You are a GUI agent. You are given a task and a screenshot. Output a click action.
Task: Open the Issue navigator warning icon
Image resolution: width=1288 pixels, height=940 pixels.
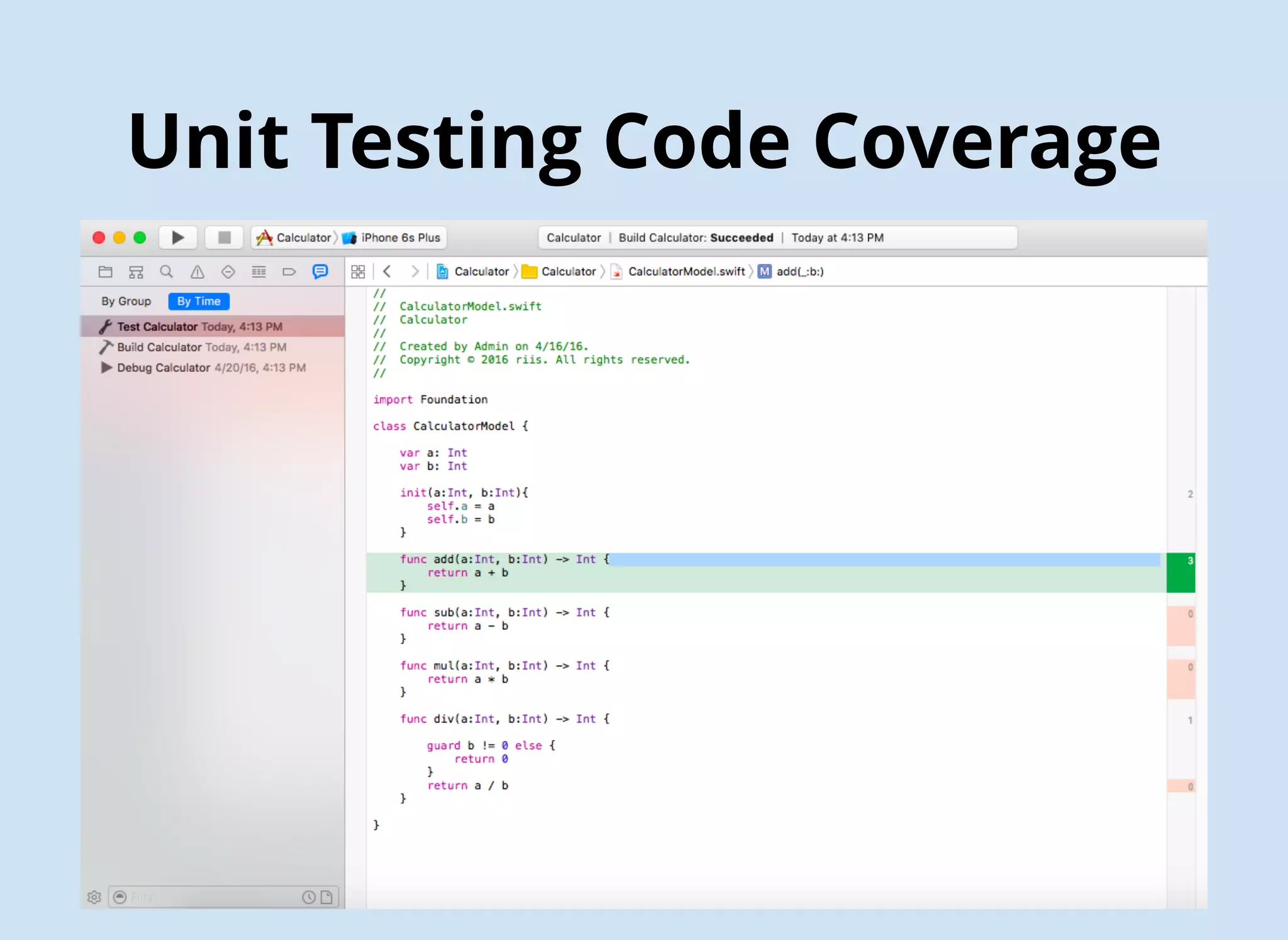click(x=197, y=272)
